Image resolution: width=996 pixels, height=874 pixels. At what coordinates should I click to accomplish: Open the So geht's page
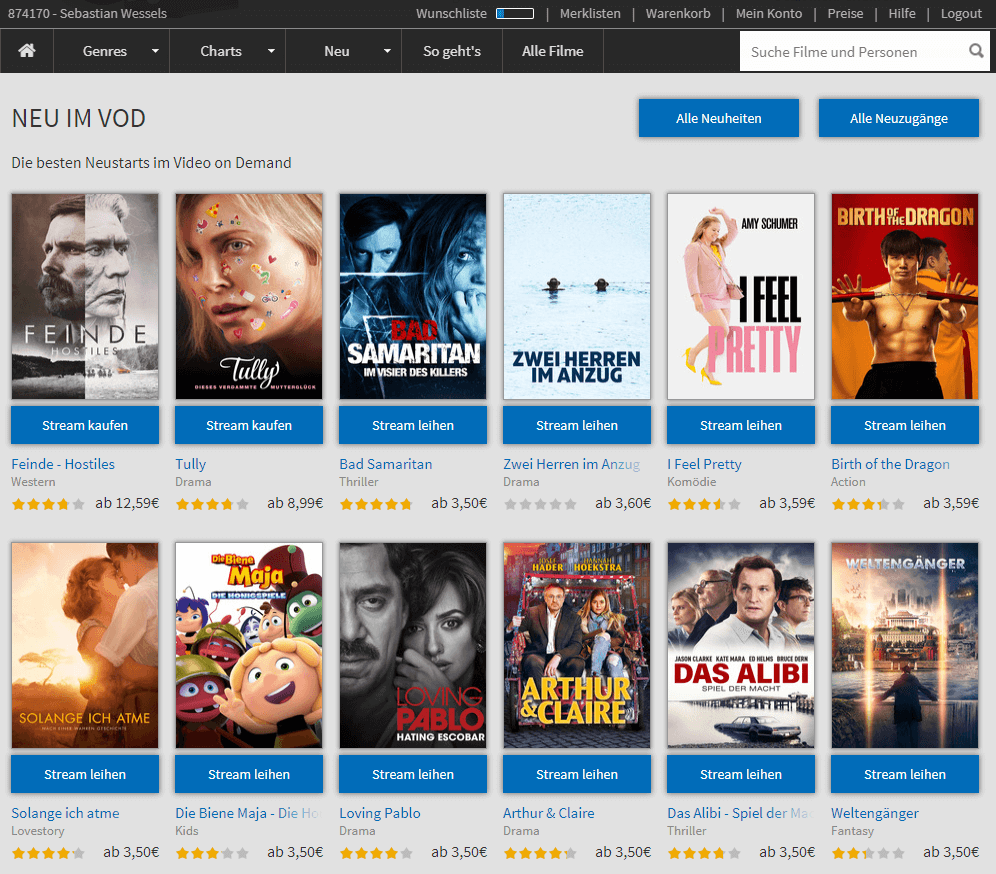pyautogui.click(x=452, y=51)
